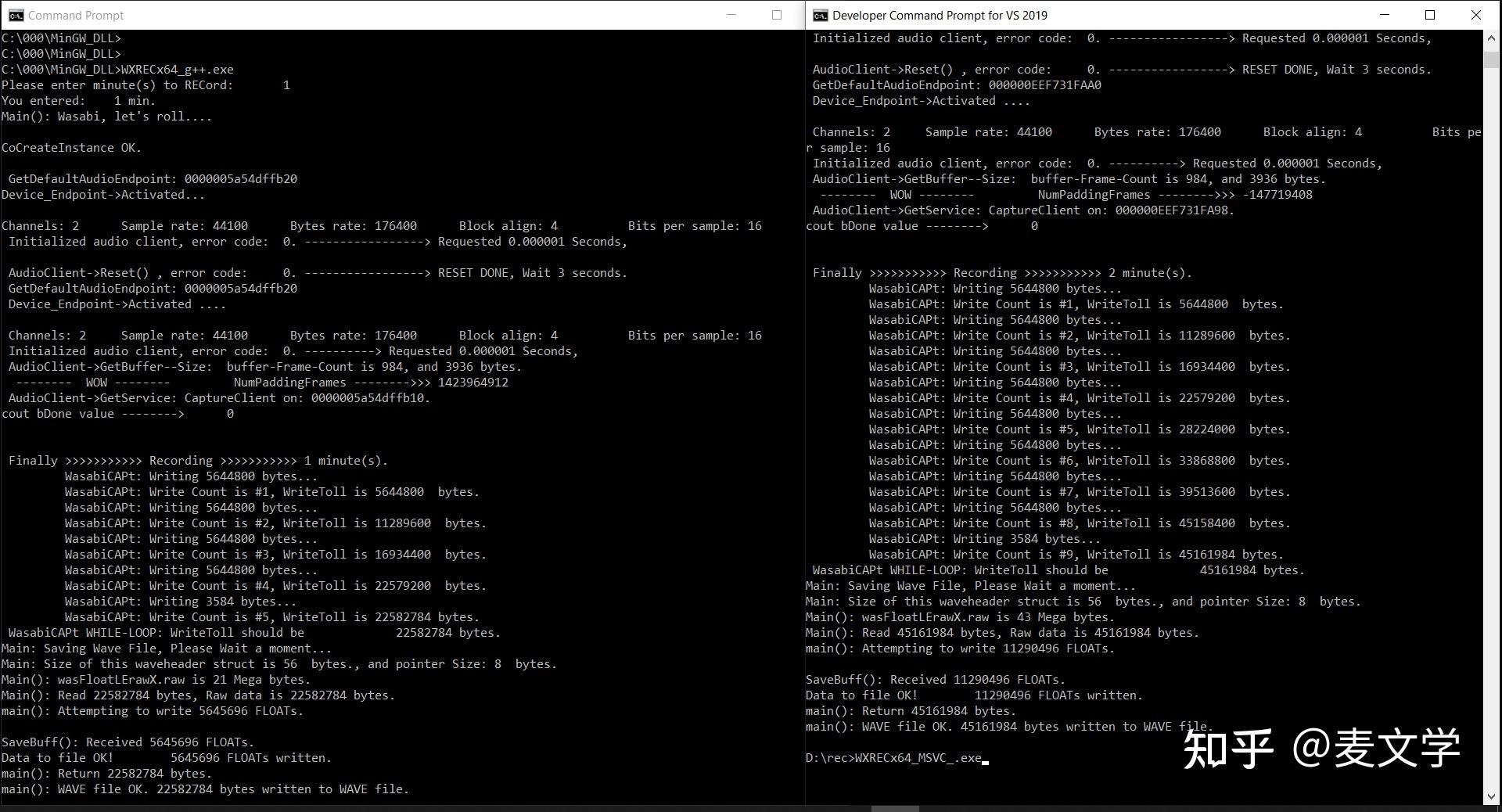Maximize the Developer Command Prompt window
The image size is (1502, 812).
click(1429, 15)
